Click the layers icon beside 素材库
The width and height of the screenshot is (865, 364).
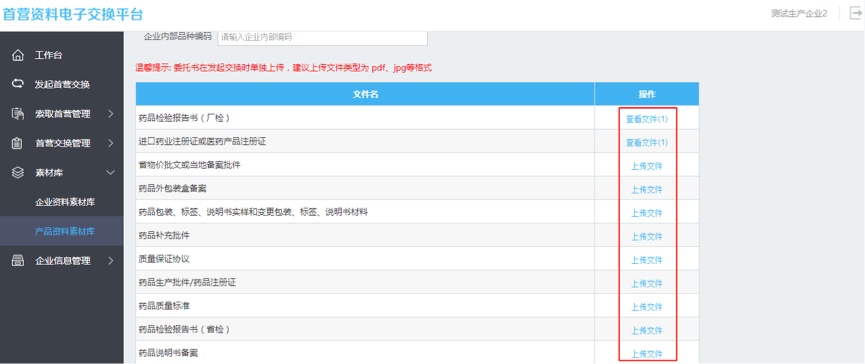[18, 173]
